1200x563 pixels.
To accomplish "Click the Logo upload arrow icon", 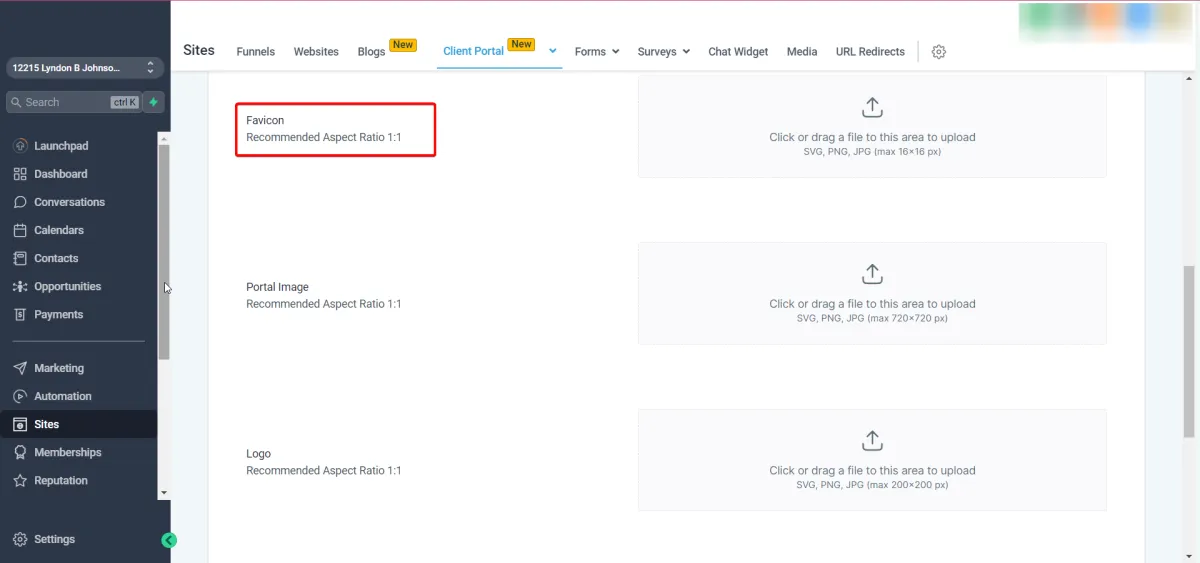I will (x=872, y=440).
